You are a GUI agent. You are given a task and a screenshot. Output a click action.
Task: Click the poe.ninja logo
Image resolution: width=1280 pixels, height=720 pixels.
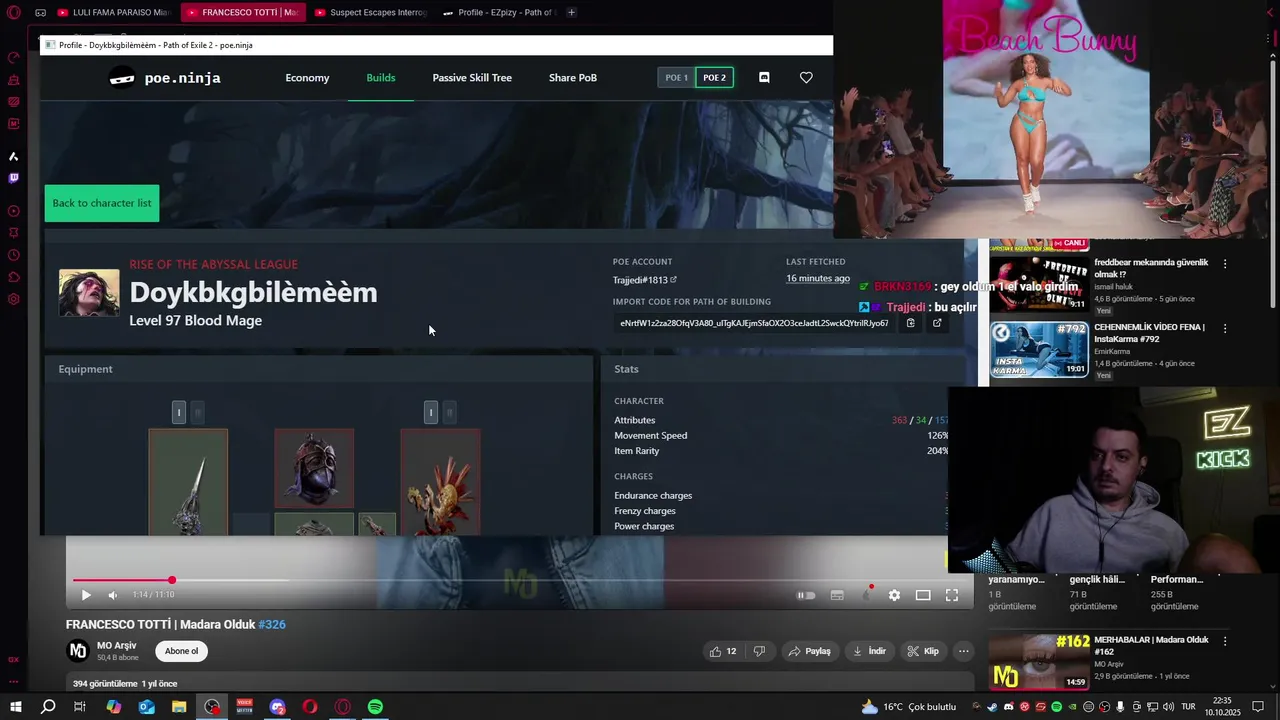click(165, 78)
